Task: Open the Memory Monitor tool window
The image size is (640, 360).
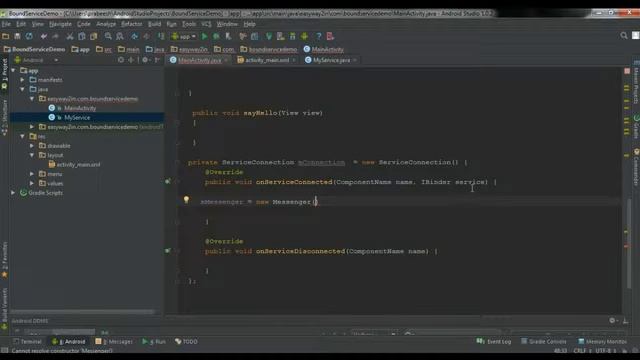Action: (x=602, y=342)
